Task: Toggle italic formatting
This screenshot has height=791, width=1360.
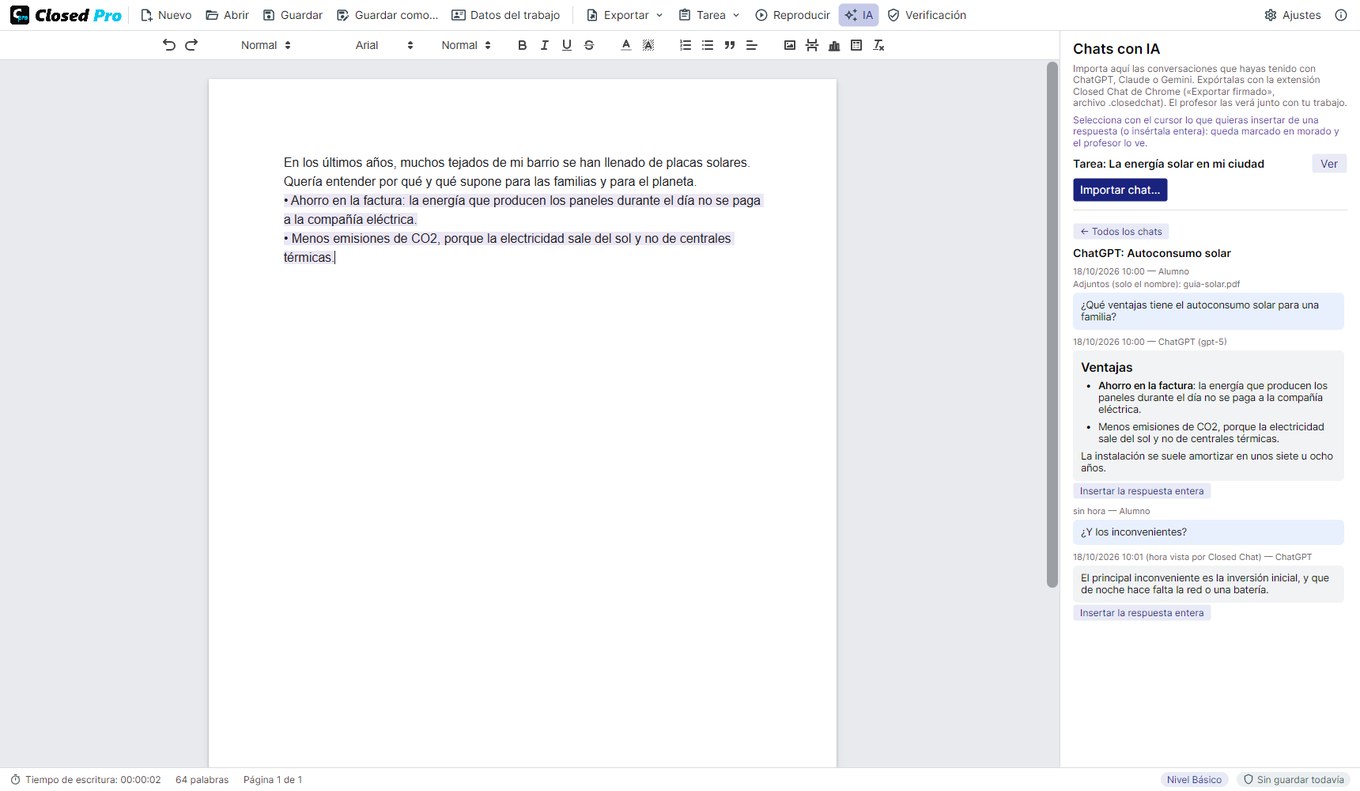Action: click(544, 45)
